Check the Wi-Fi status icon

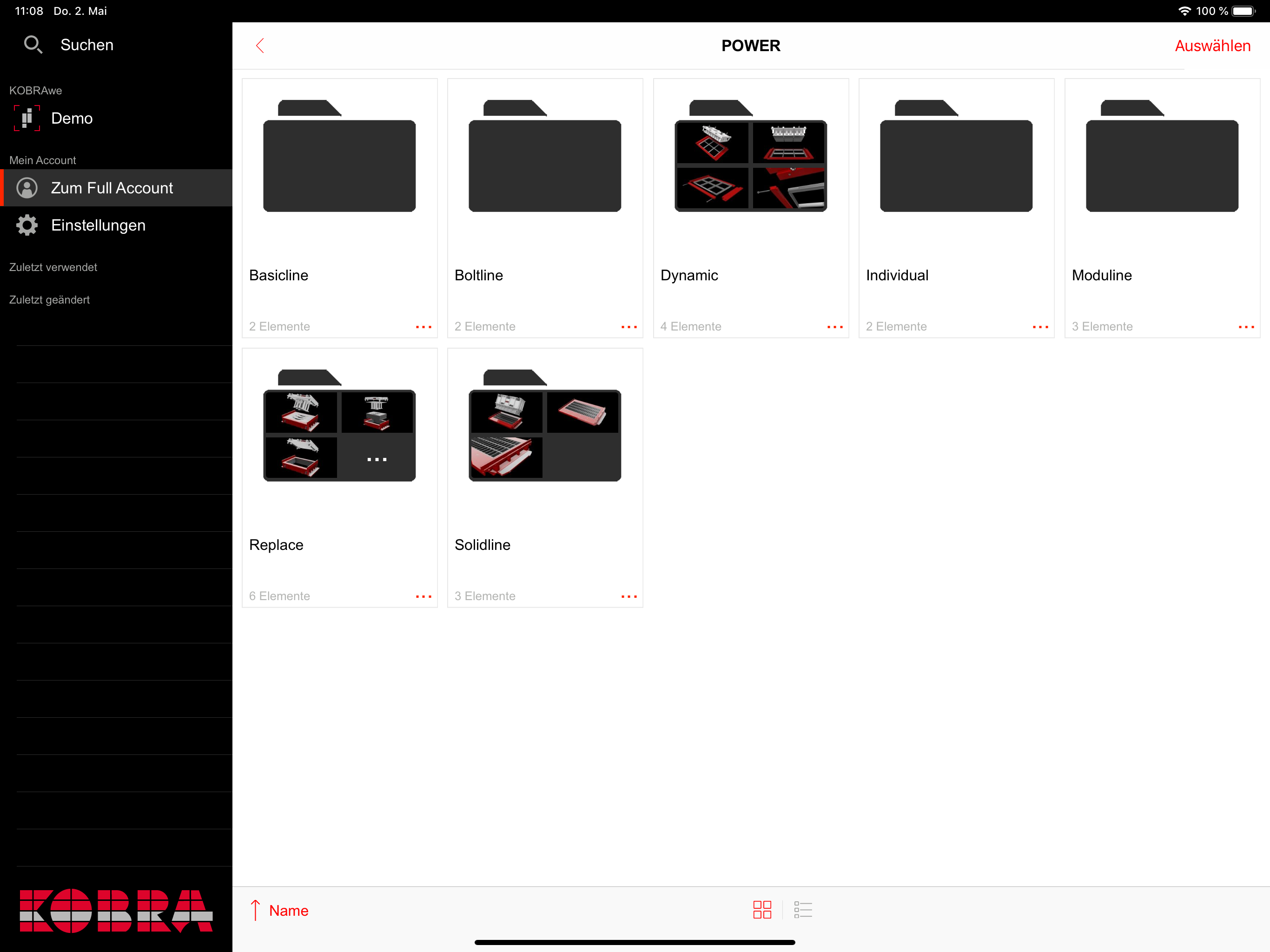pos(1184,11)
